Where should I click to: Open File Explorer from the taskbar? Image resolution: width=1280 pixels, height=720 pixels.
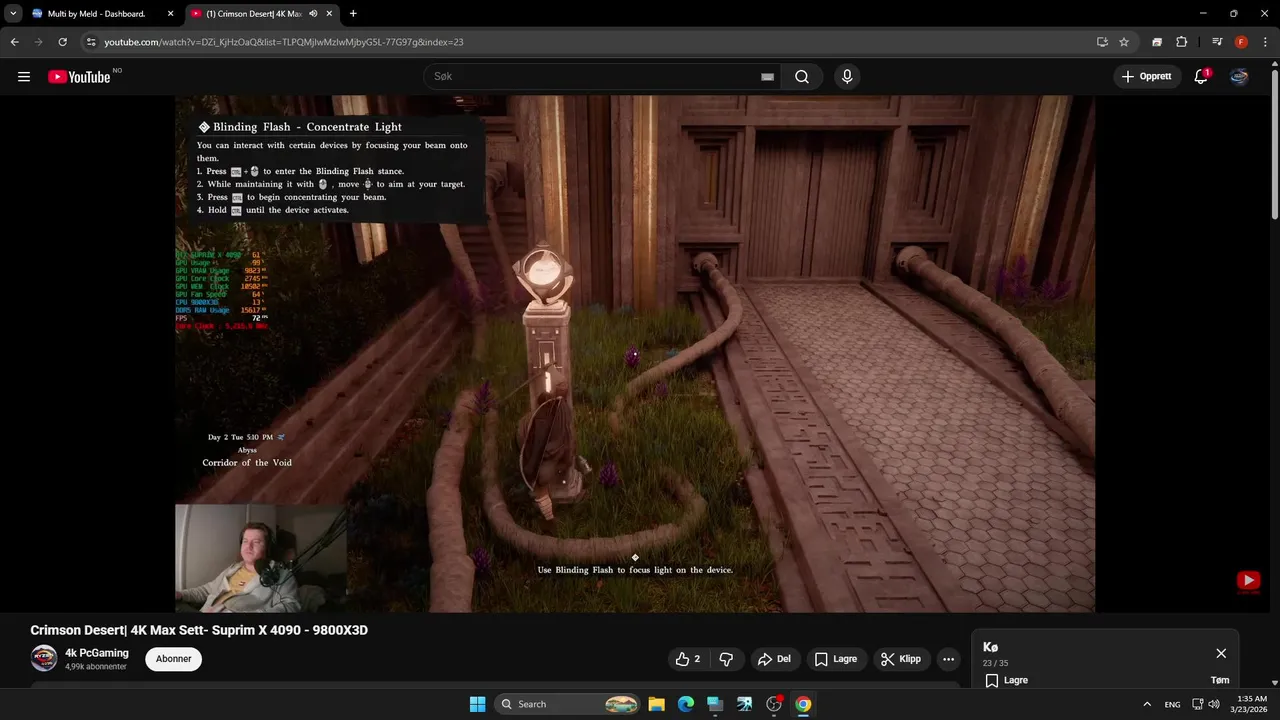pos(656,704)
